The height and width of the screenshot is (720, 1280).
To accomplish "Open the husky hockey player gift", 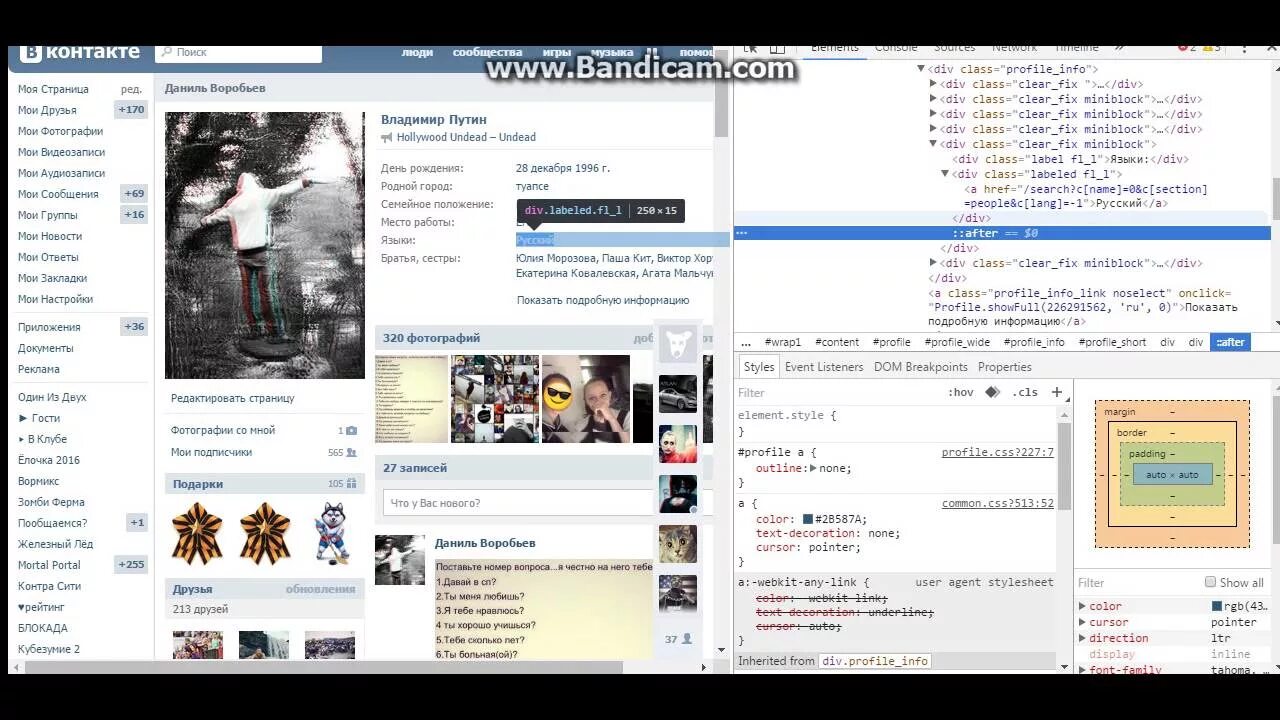I will (331, 533).
